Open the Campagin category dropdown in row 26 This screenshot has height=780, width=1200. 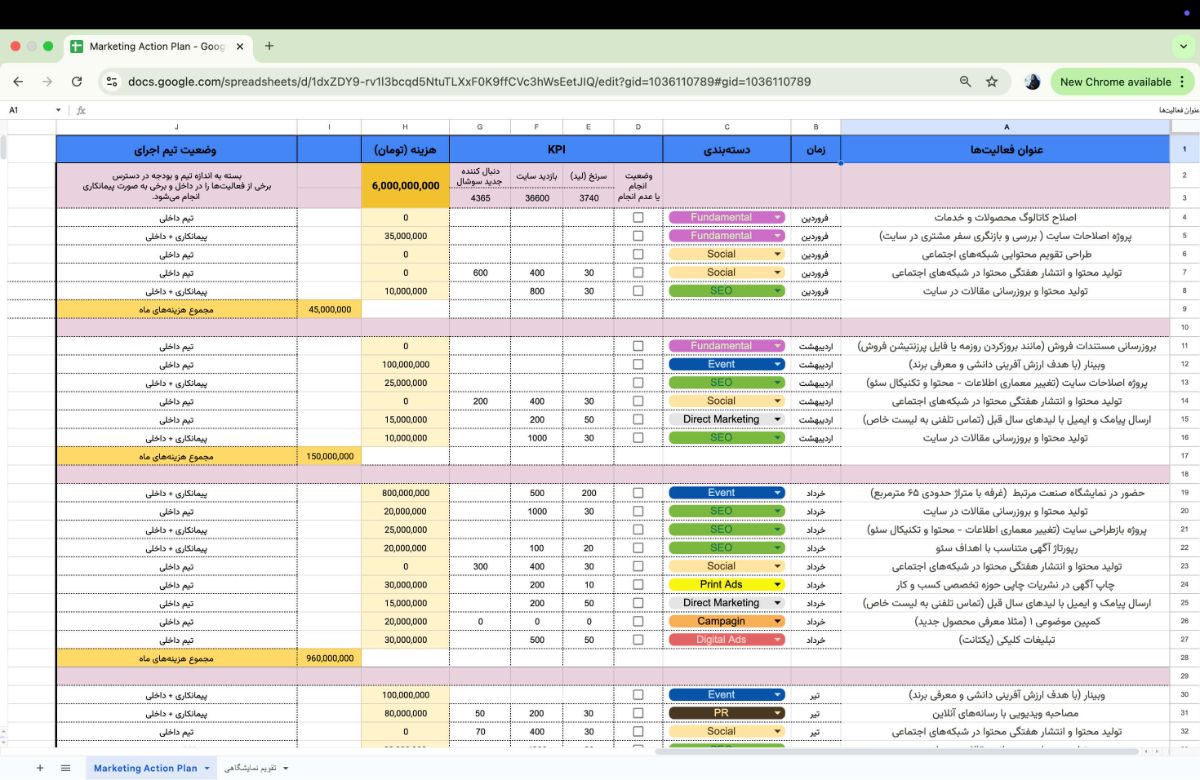[x=777, y=621]
